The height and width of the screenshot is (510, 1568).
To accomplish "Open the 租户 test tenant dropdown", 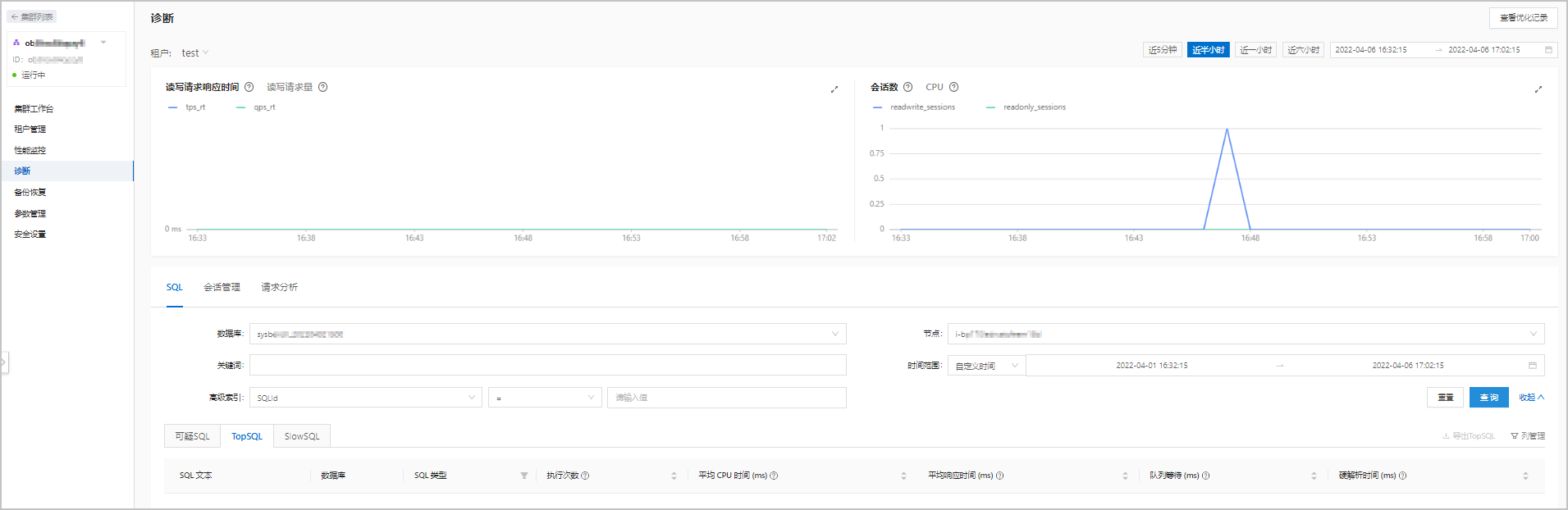I will click(x=195, y=53).
